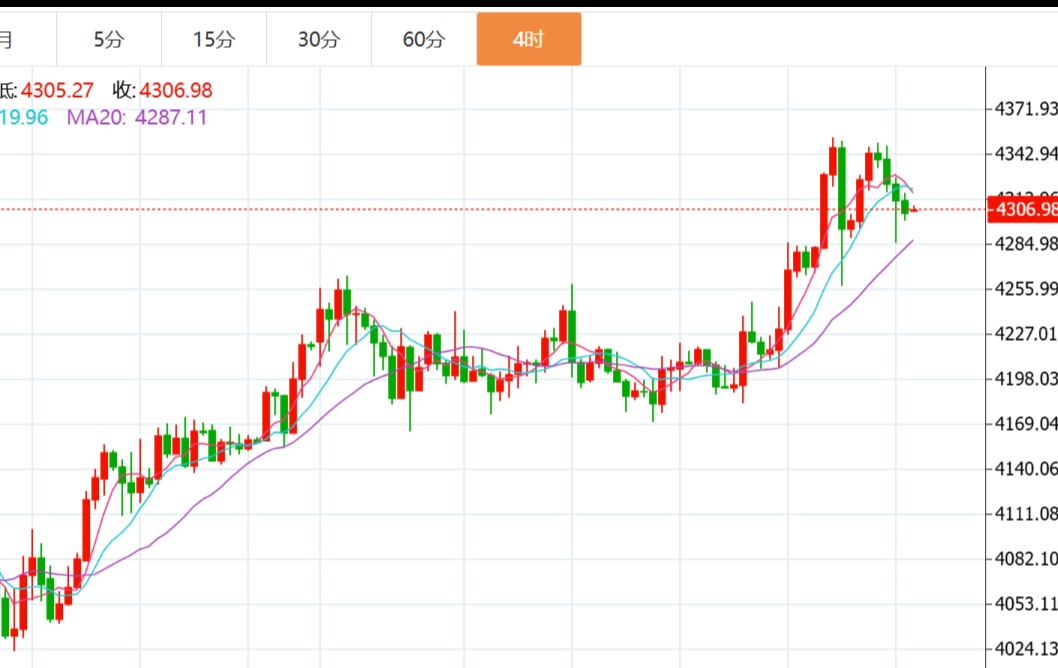This screenshot has height=668, width=1058.
Task: Click the 4284.98 price axis label
Action: (x=1025, y=244)
